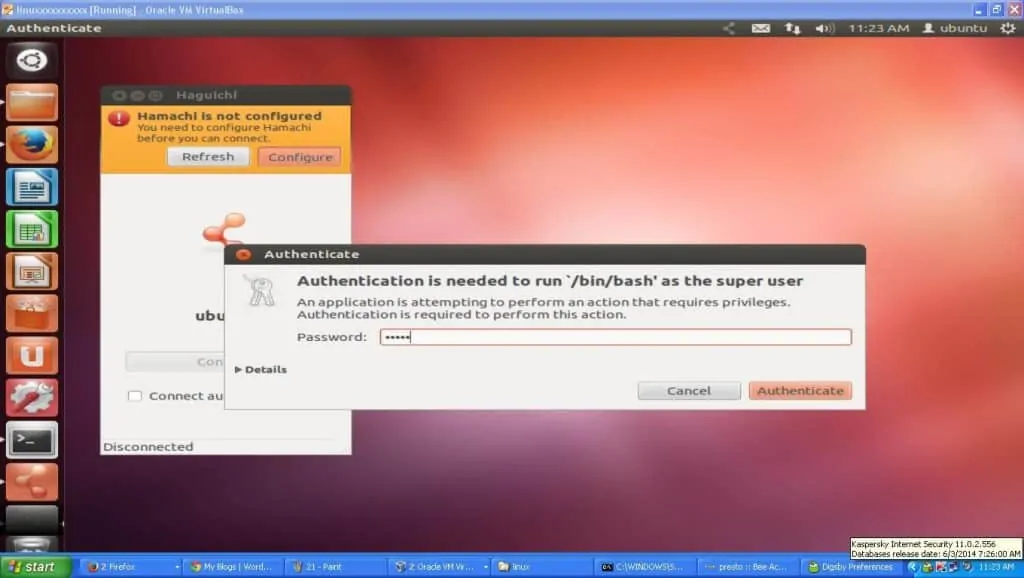
Task: Open the ubuntu user menu
Action: 955,28
